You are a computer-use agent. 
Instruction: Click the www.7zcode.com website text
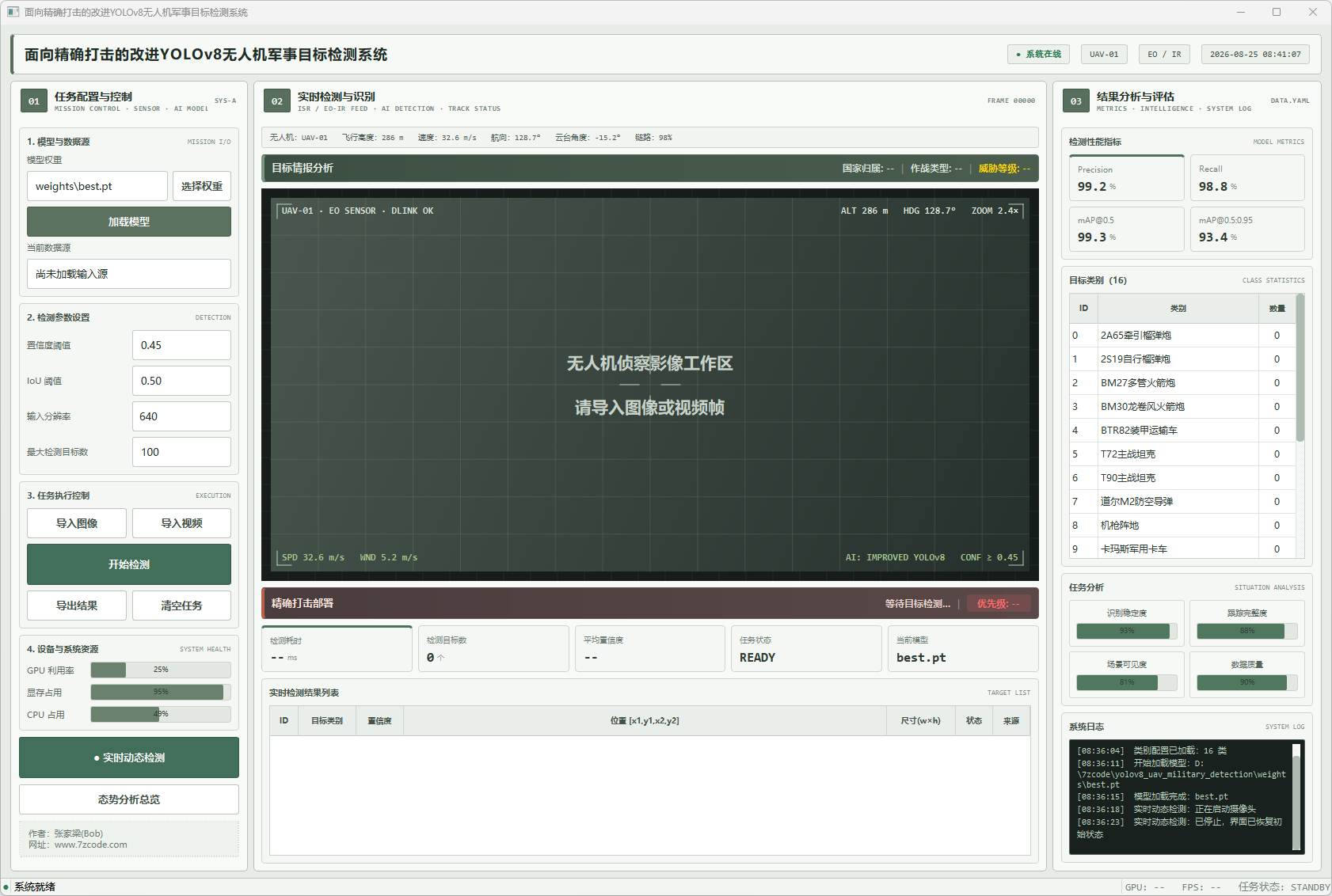click(90, 845)
